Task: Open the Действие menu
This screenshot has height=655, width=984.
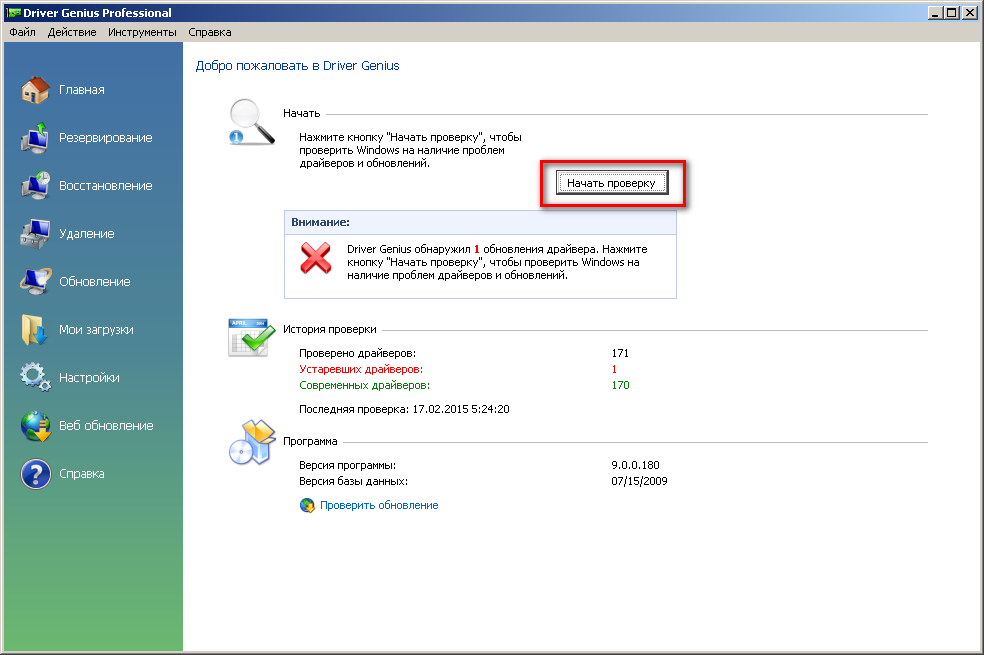Action: click(72, 32)
